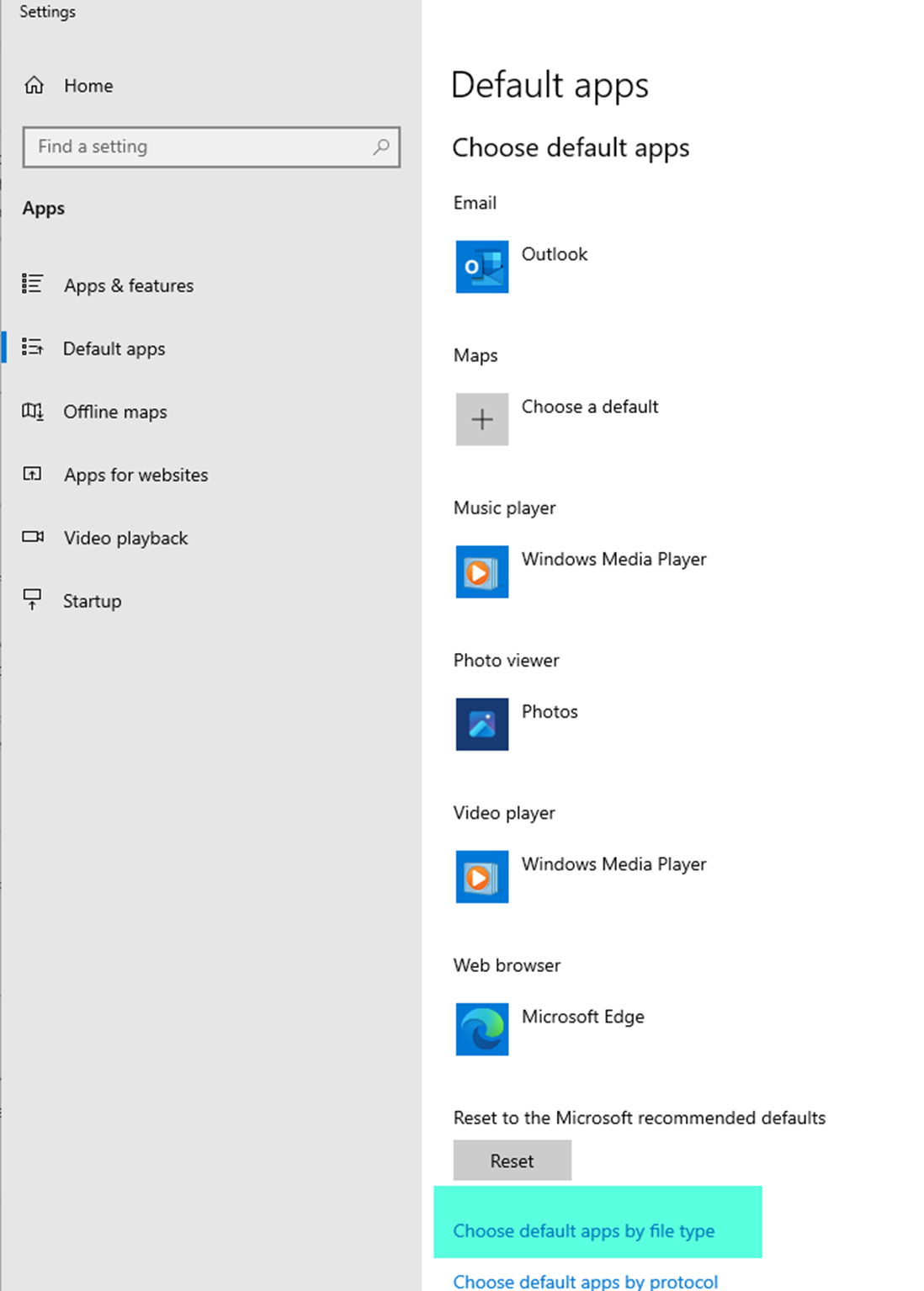Click the Microsoft Edge browser icon
This screenshot has width=924, height=1291.
pos(482,1028)
